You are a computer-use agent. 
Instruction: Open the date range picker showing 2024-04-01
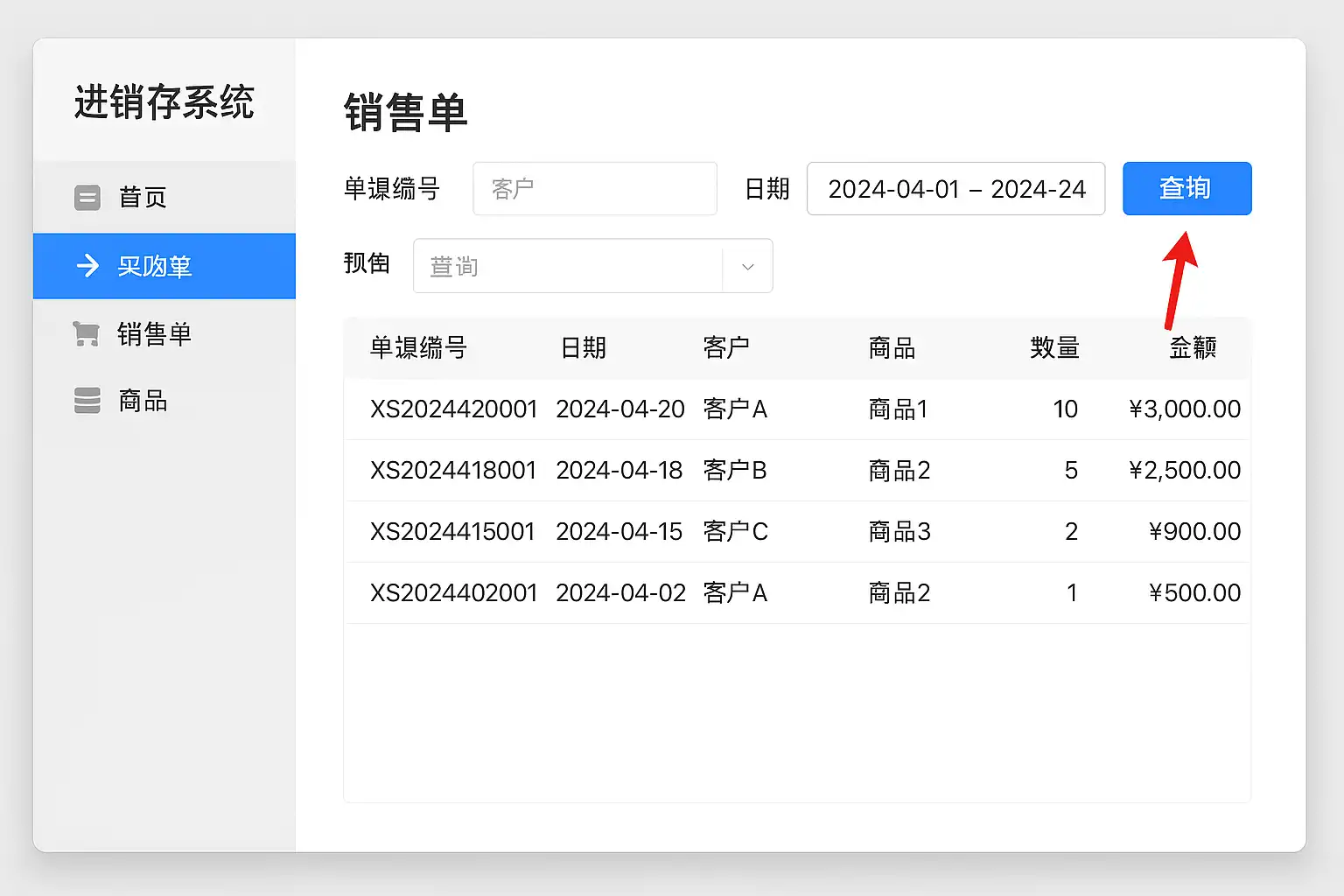tap(955, 189)
